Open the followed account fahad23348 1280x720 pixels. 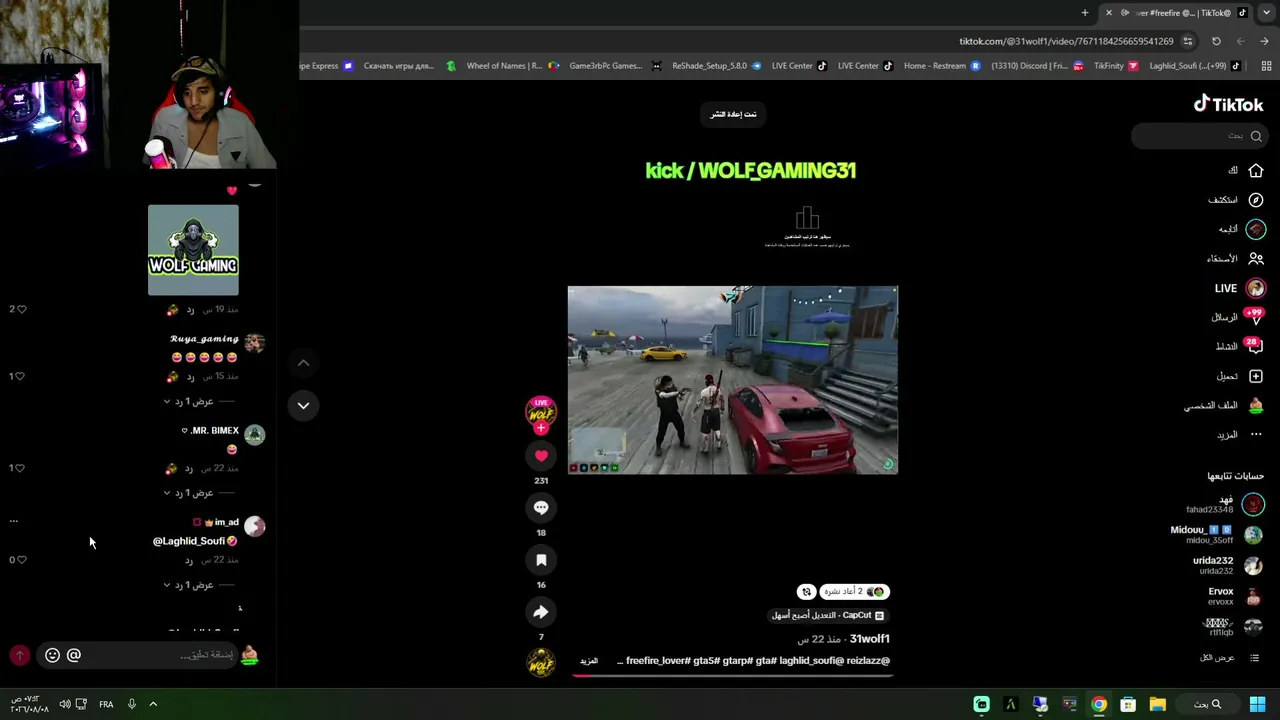coord(1224,504)
